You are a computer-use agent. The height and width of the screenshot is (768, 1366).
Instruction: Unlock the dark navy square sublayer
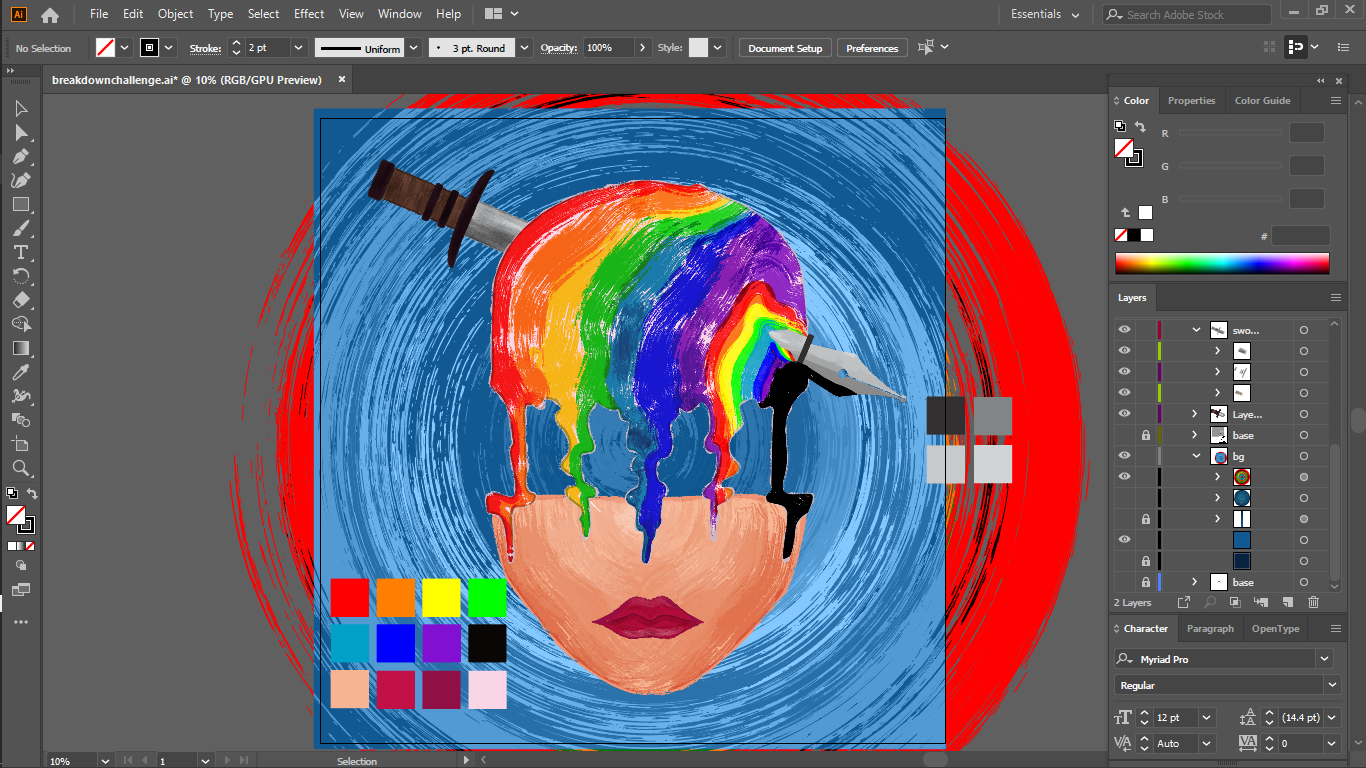(x=1145, y=561)
